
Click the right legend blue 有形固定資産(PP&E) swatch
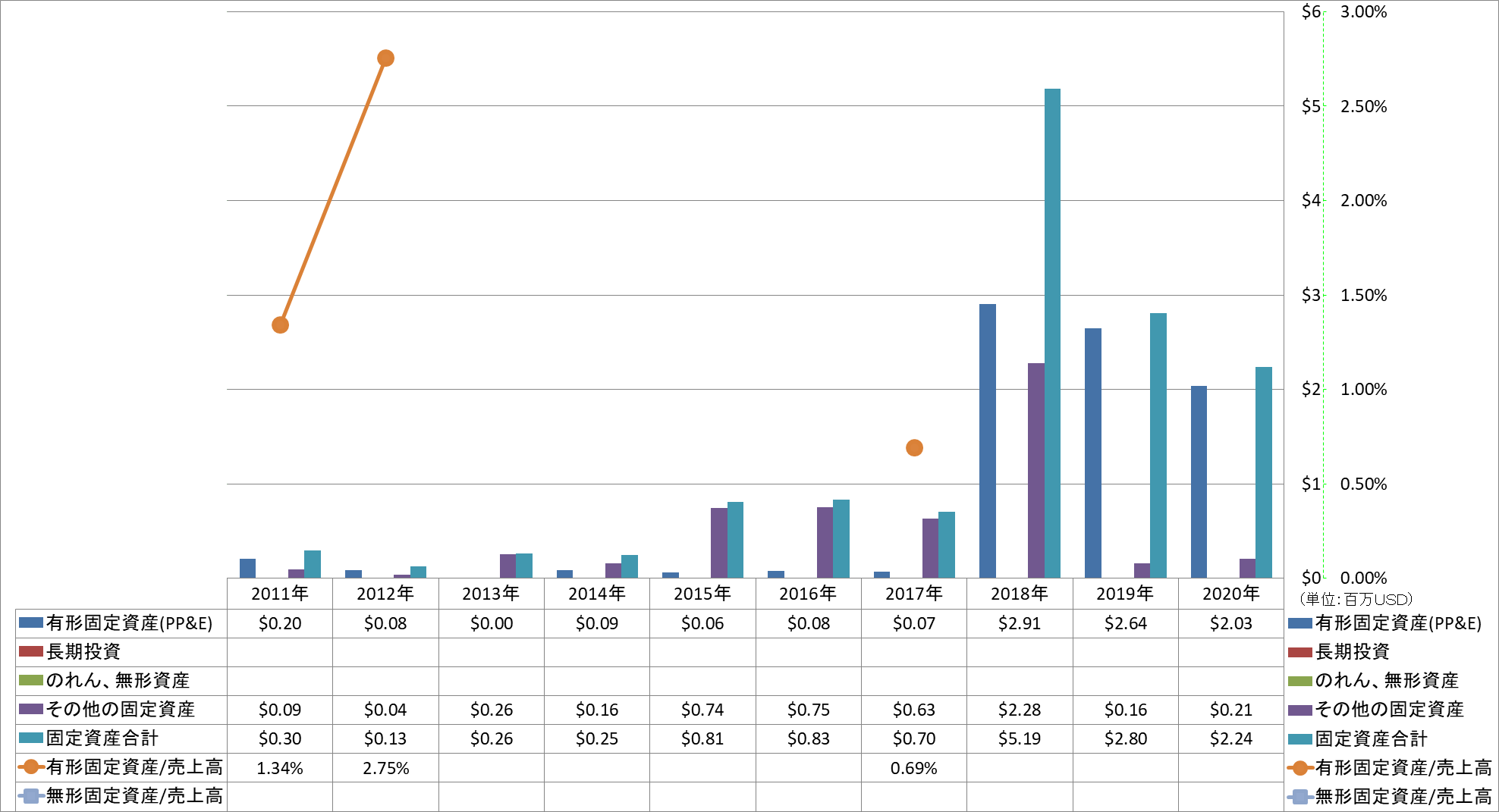(x=1300, y=623)
